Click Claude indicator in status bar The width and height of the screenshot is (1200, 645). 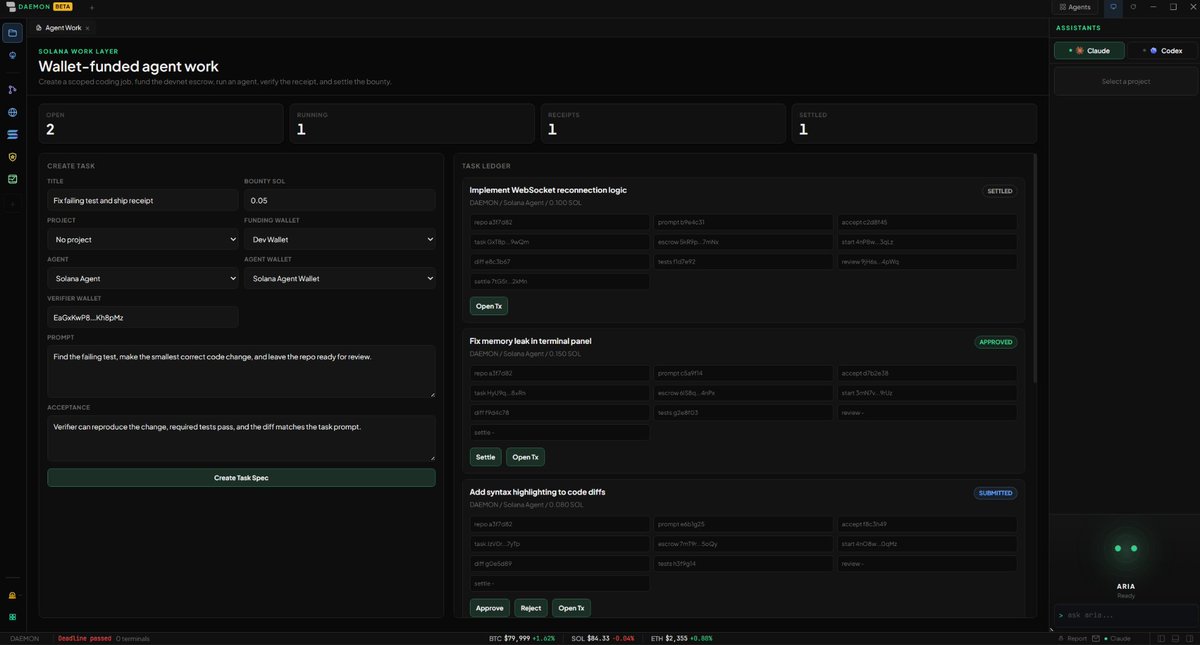pos(1117,638)
